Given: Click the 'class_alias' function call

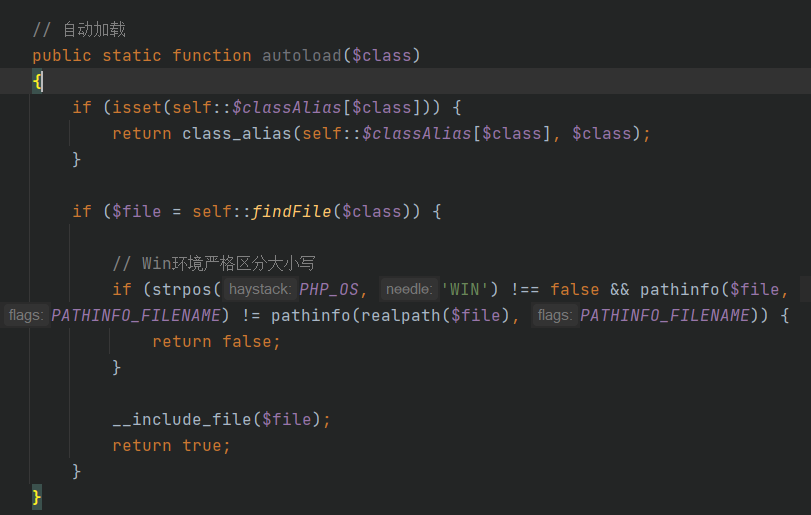Looking at the screenshot, I should (x=237, y=133).
